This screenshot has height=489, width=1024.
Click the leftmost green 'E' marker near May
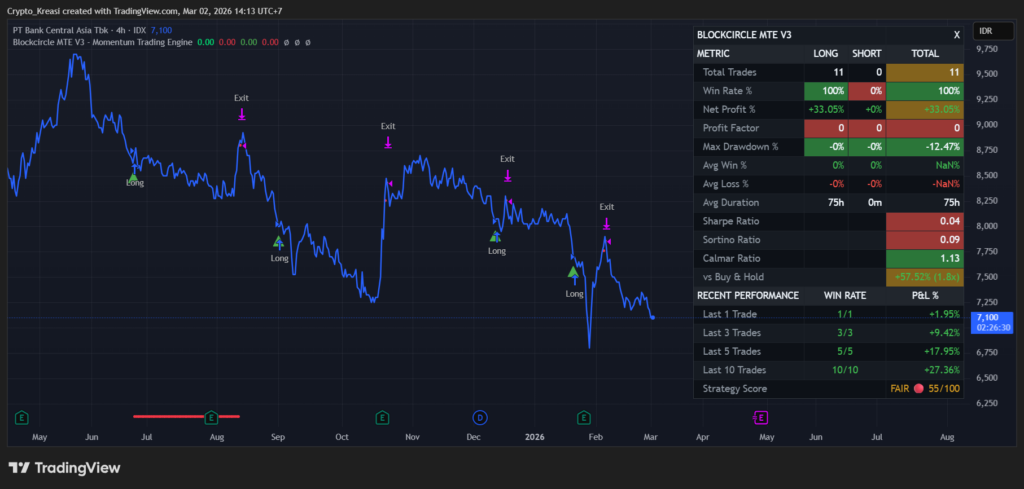(x=22, y=416)
